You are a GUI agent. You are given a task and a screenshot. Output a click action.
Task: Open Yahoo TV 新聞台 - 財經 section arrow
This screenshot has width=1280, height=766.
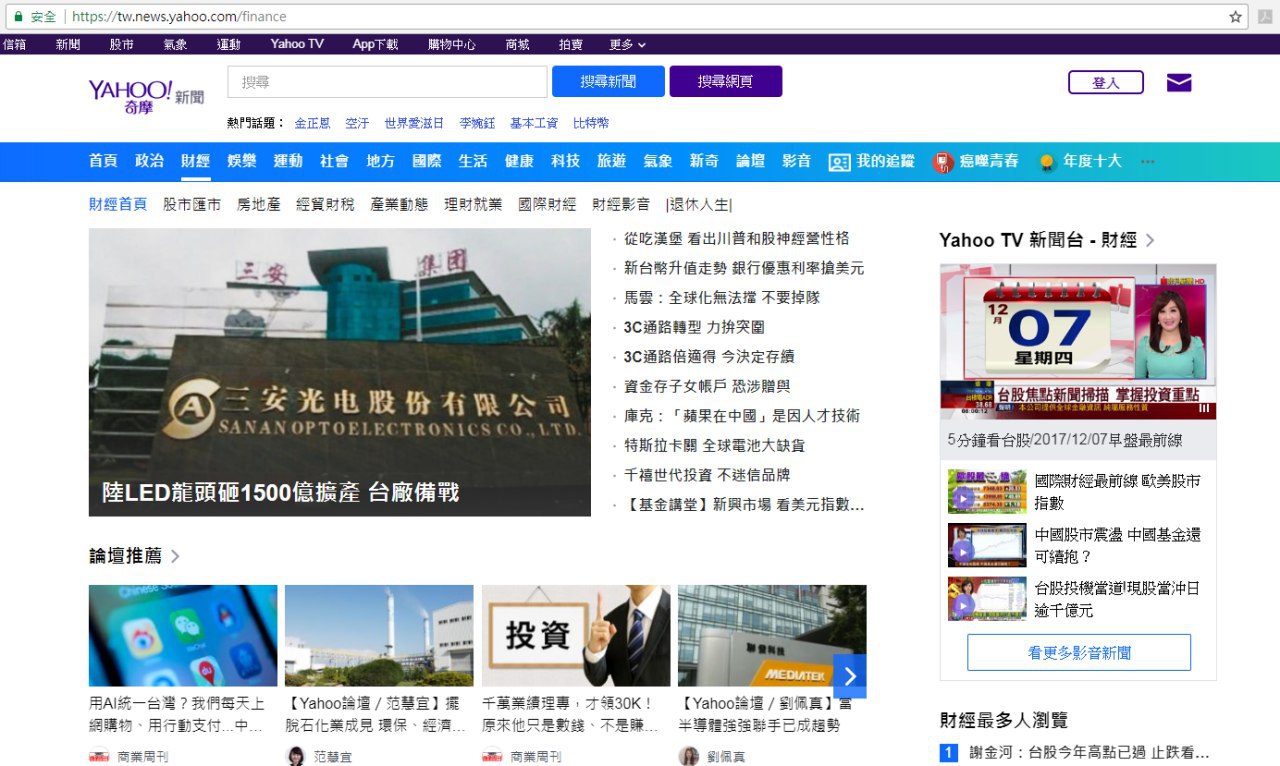[1150, 240]
